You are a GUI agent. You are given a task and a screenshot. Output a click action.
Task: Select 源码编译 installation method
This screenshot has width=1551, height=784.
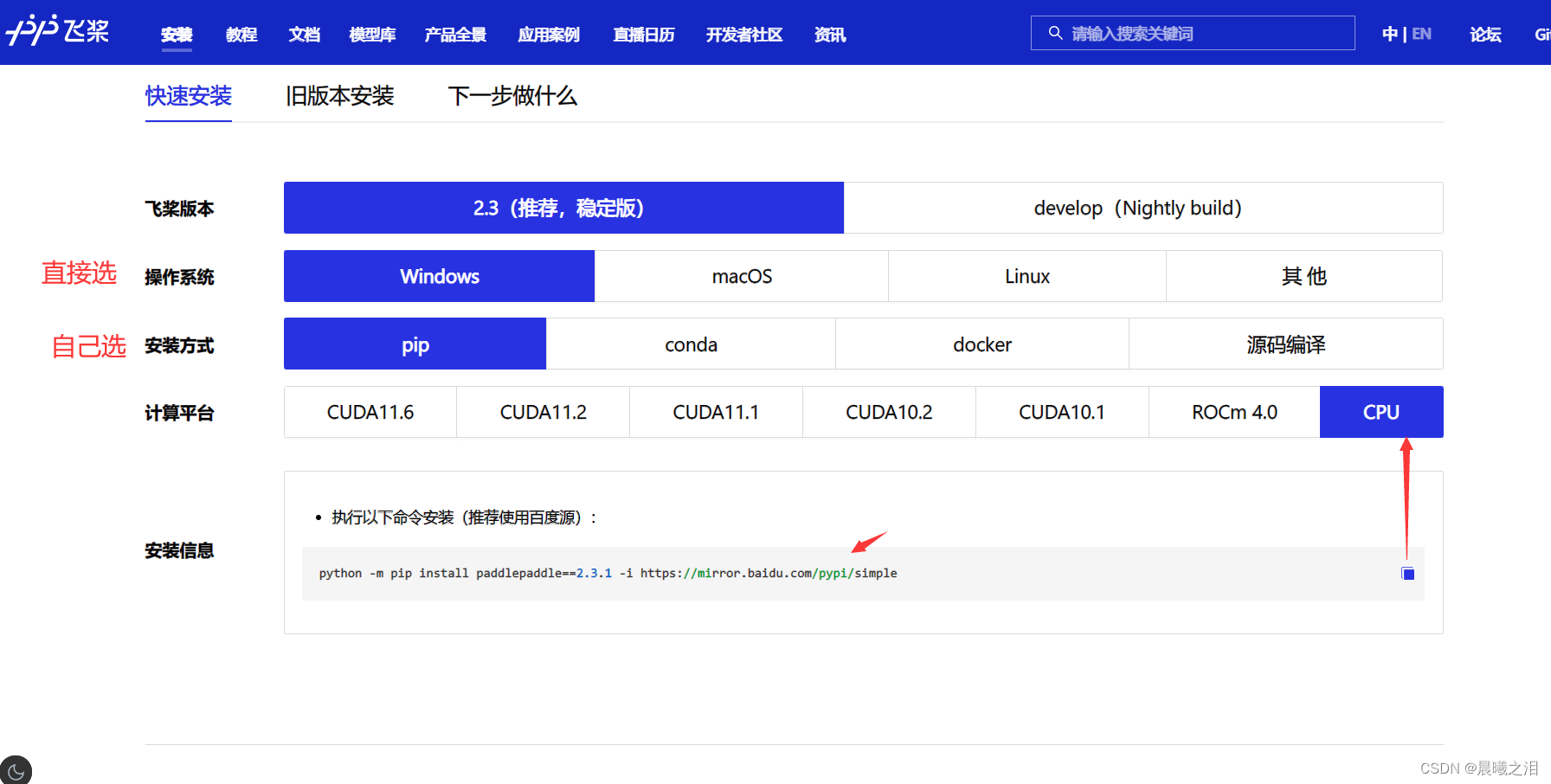click(x=1286, y=344)
